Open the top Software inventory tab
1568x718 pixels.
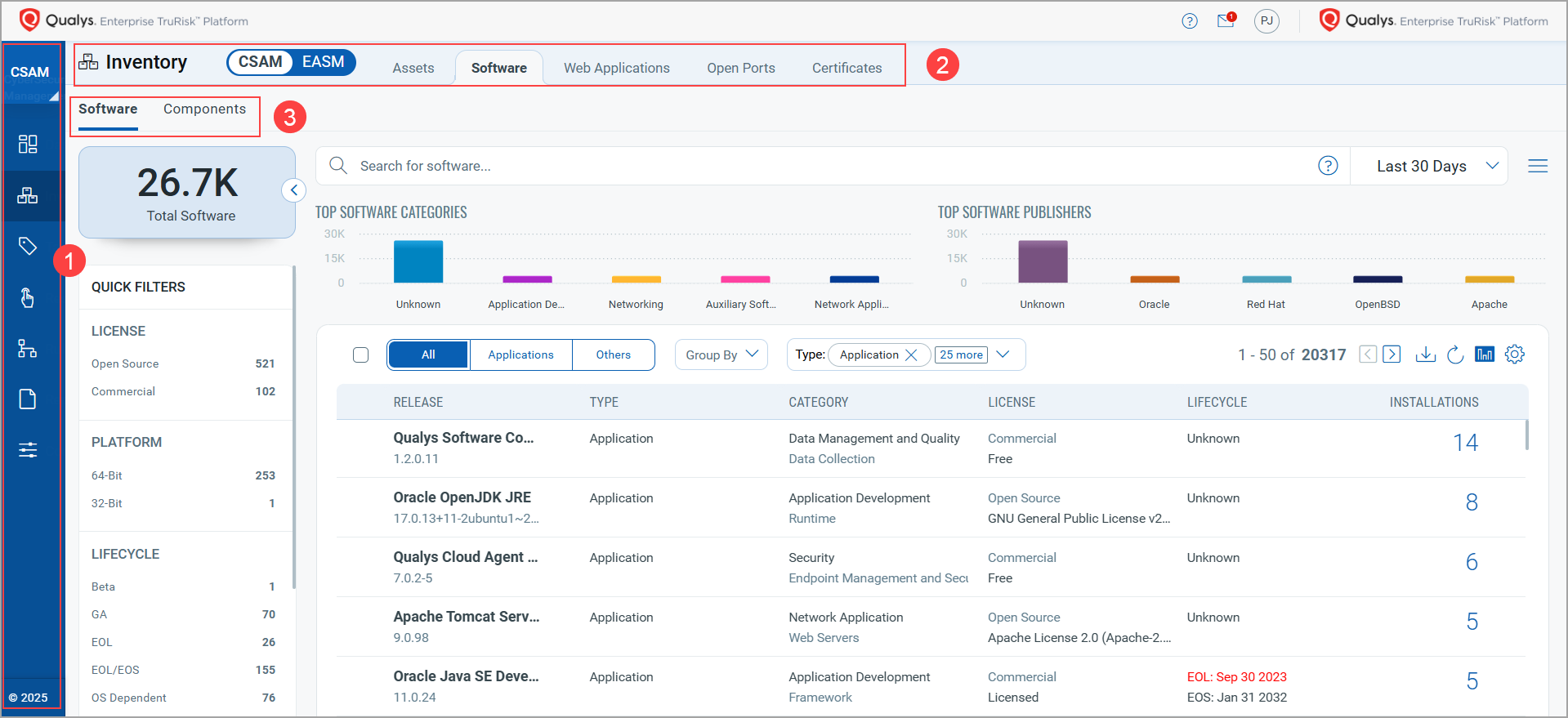click(499, 68)
